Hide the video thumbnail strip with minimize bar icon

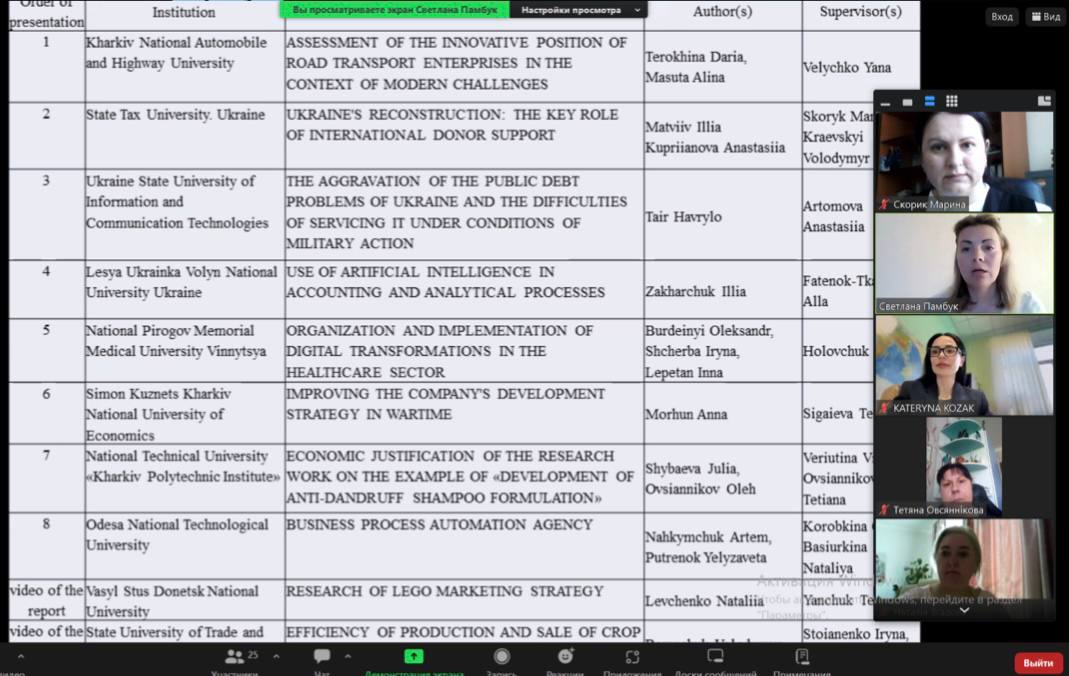pyautogui.click(x=885, y=102)
